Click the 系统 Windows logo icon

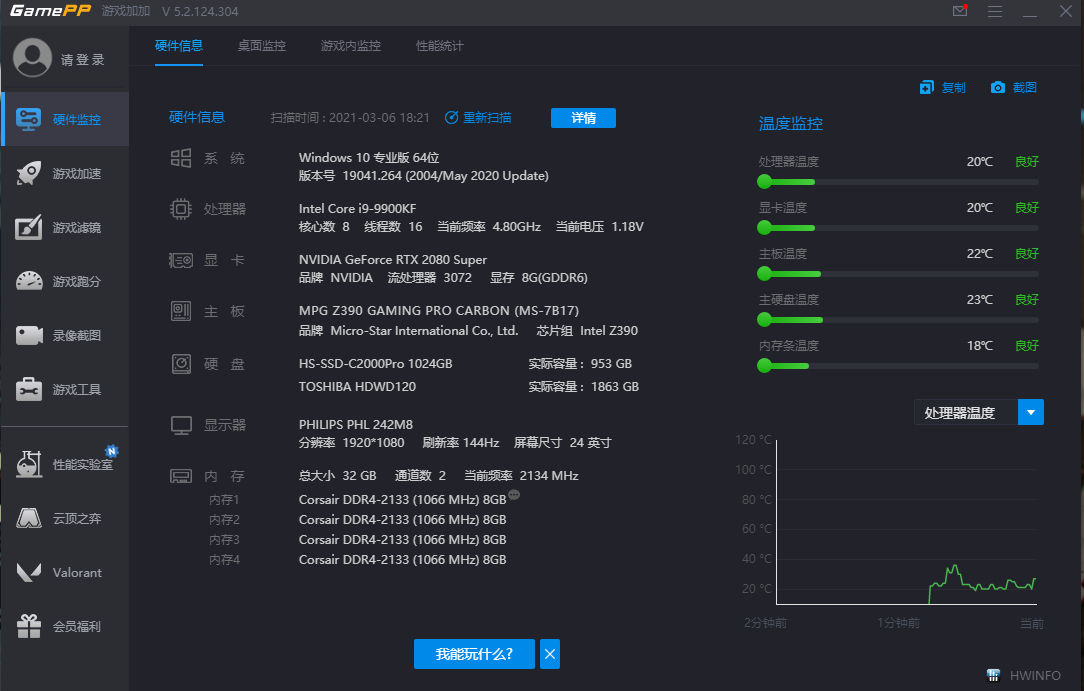click(x=181, y=158)
